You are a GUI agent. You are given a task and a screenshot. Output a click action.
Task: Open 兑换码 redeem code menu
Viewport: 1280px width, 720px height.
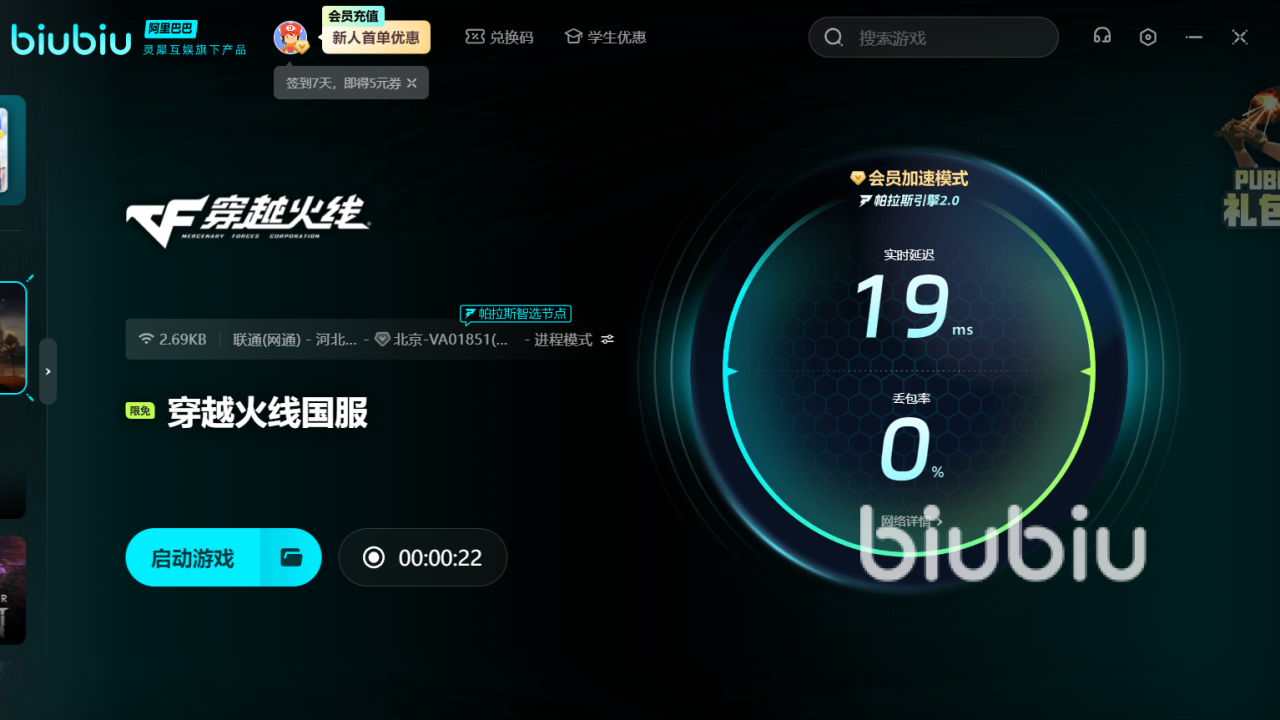click(x=499, y=37)
